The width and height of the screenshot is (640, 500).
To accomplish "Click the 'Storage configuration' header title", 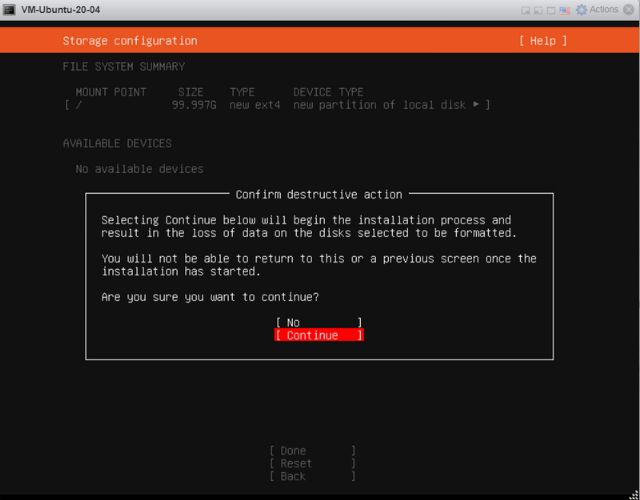I will 130,40.
